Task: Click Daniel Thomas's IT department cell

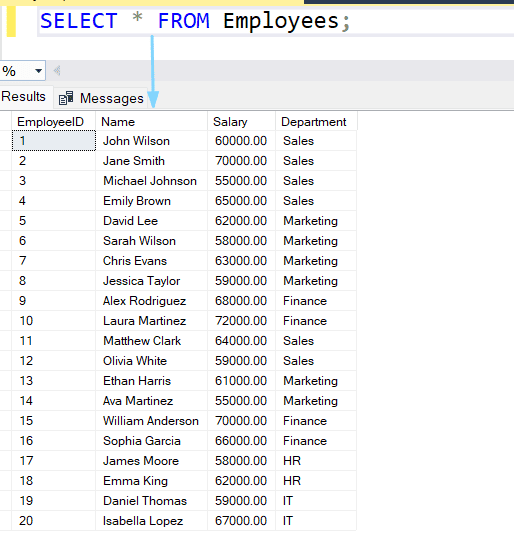Action: coord(316,500)
